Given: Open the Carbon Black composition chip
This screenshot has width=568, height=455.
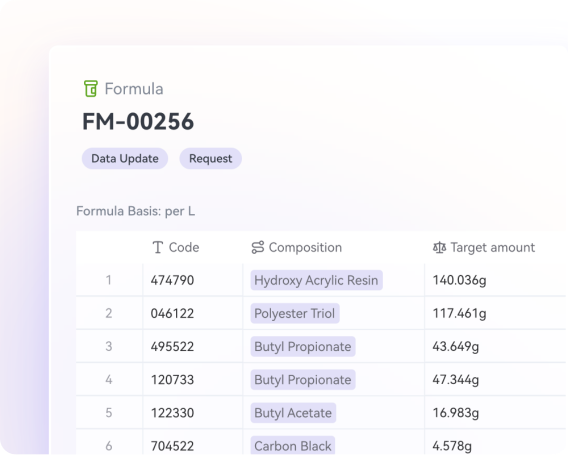Looking at the screenshot, I should pos(293,446).
